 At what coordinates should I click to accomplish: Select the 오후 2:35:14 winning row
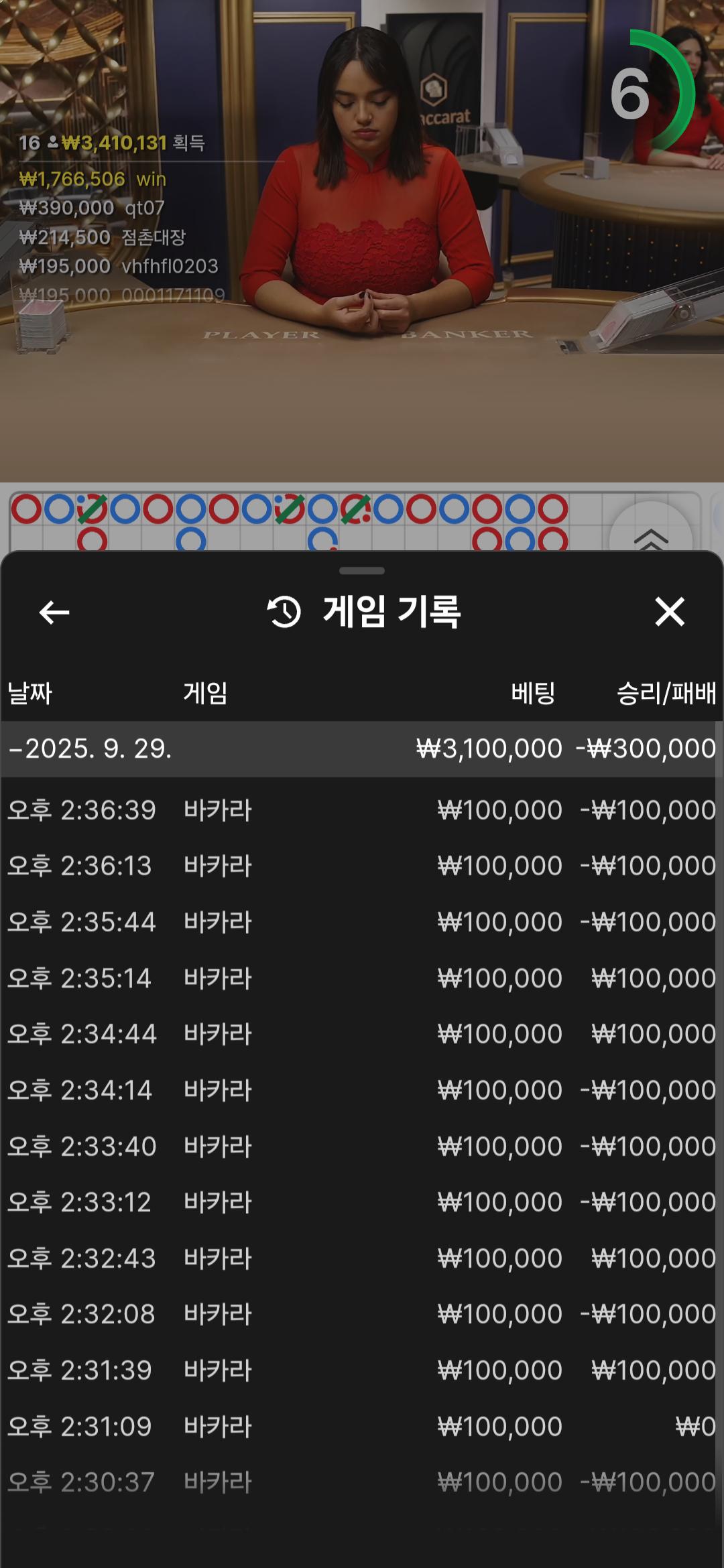tap(362, 978)
